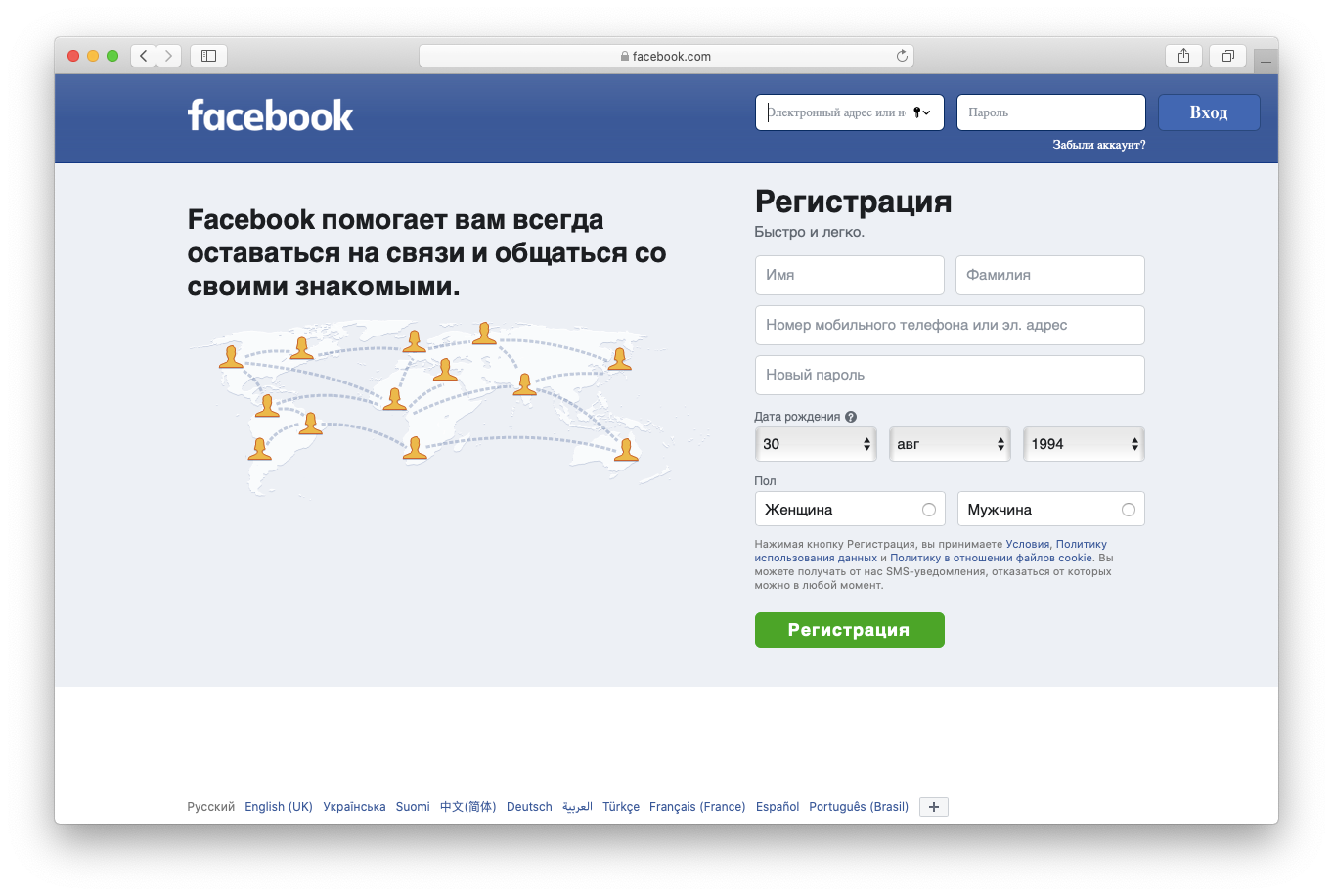Click the Safari back navigation arrow
The image size is (1333, 896).
pos(144,56)
